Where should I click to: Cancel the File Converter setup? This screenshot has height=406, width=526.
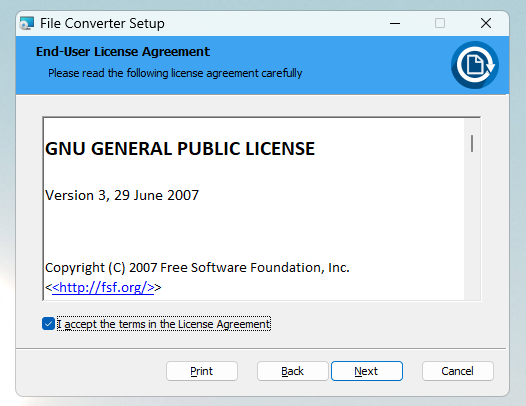pos(458,371)
